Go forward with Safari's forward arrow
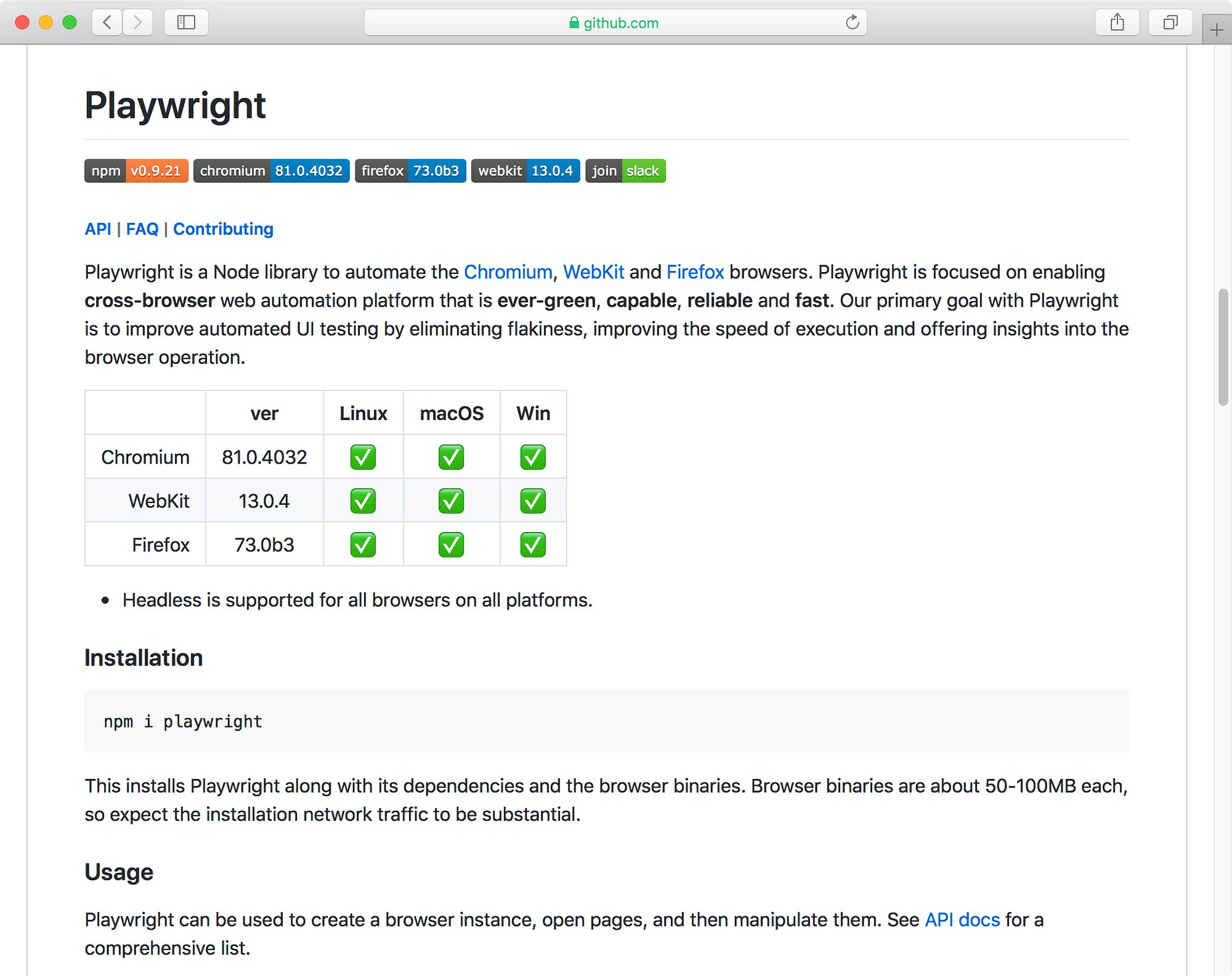Screen dimensions: 1232x976 point(137,23)
